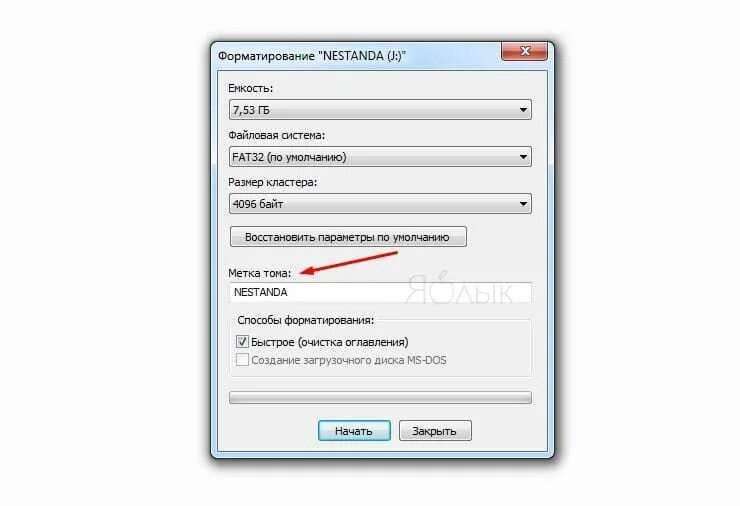
Task: Click Восстановить параметры по умолчанию button
Action: click(x=348, y=237)
